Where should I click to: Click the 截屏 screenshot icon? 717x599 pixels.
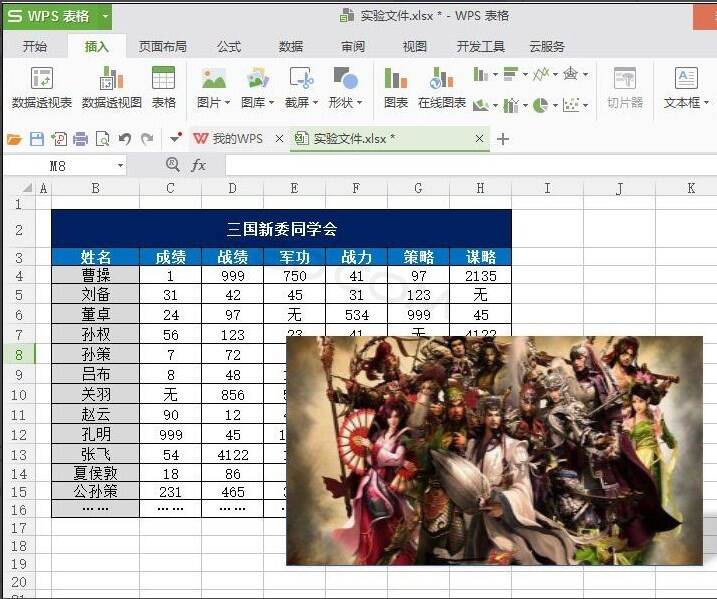[301, 79]
